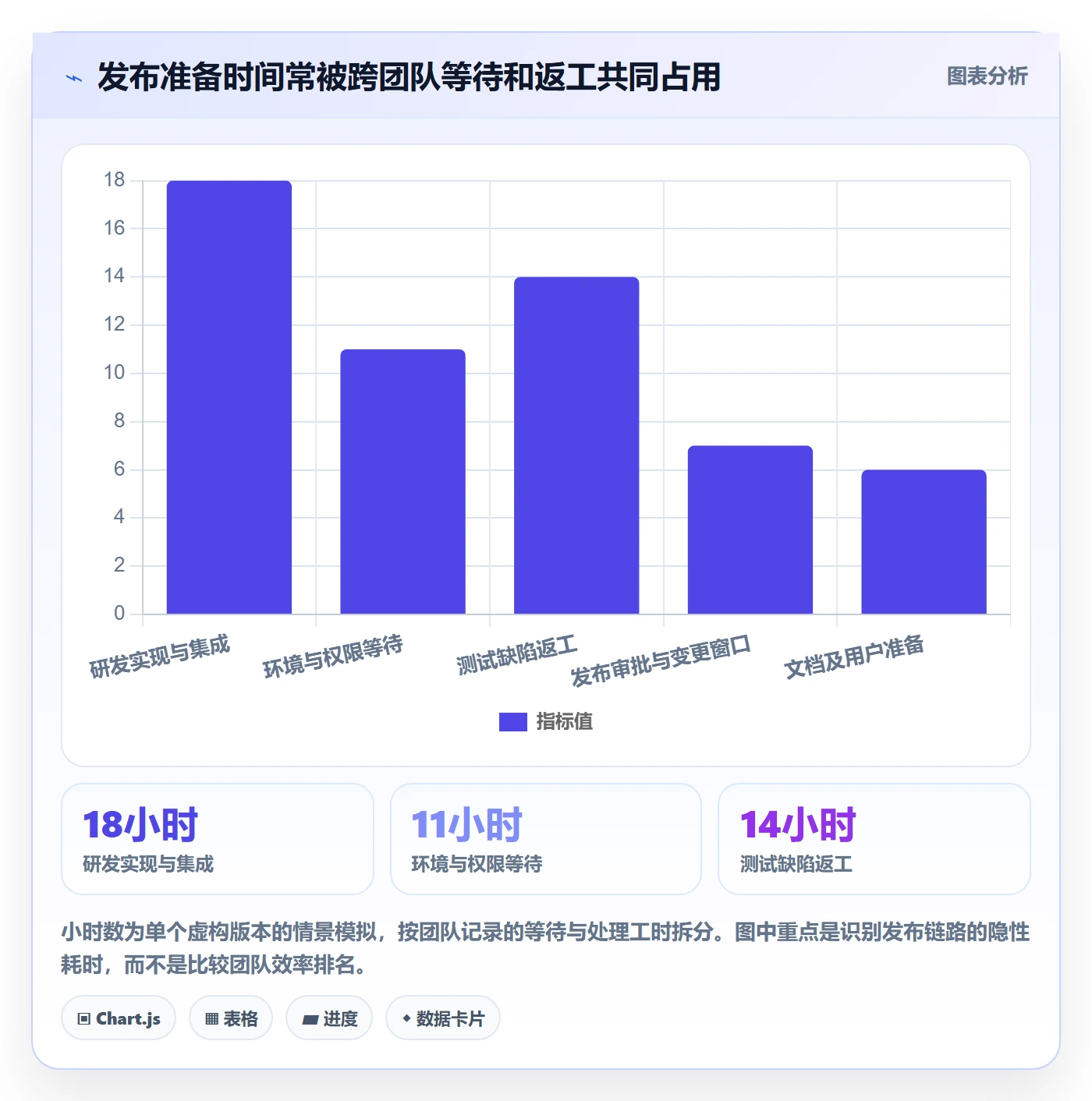Click the y-axis tick label 18

click(114, 180)
